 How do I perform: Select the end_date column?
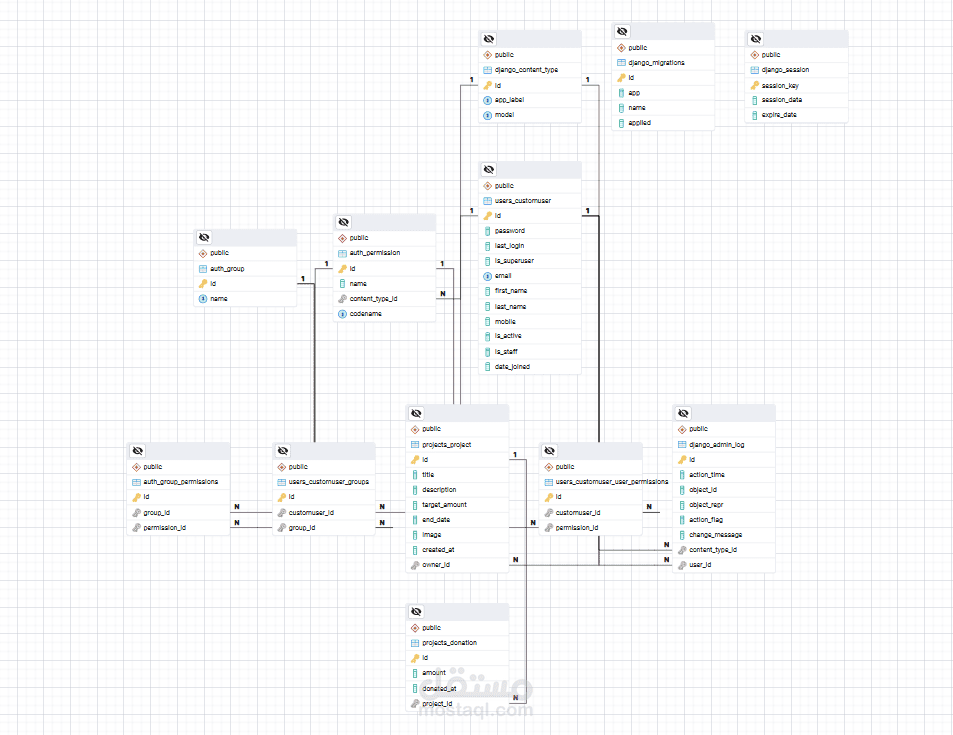[436, 520]
